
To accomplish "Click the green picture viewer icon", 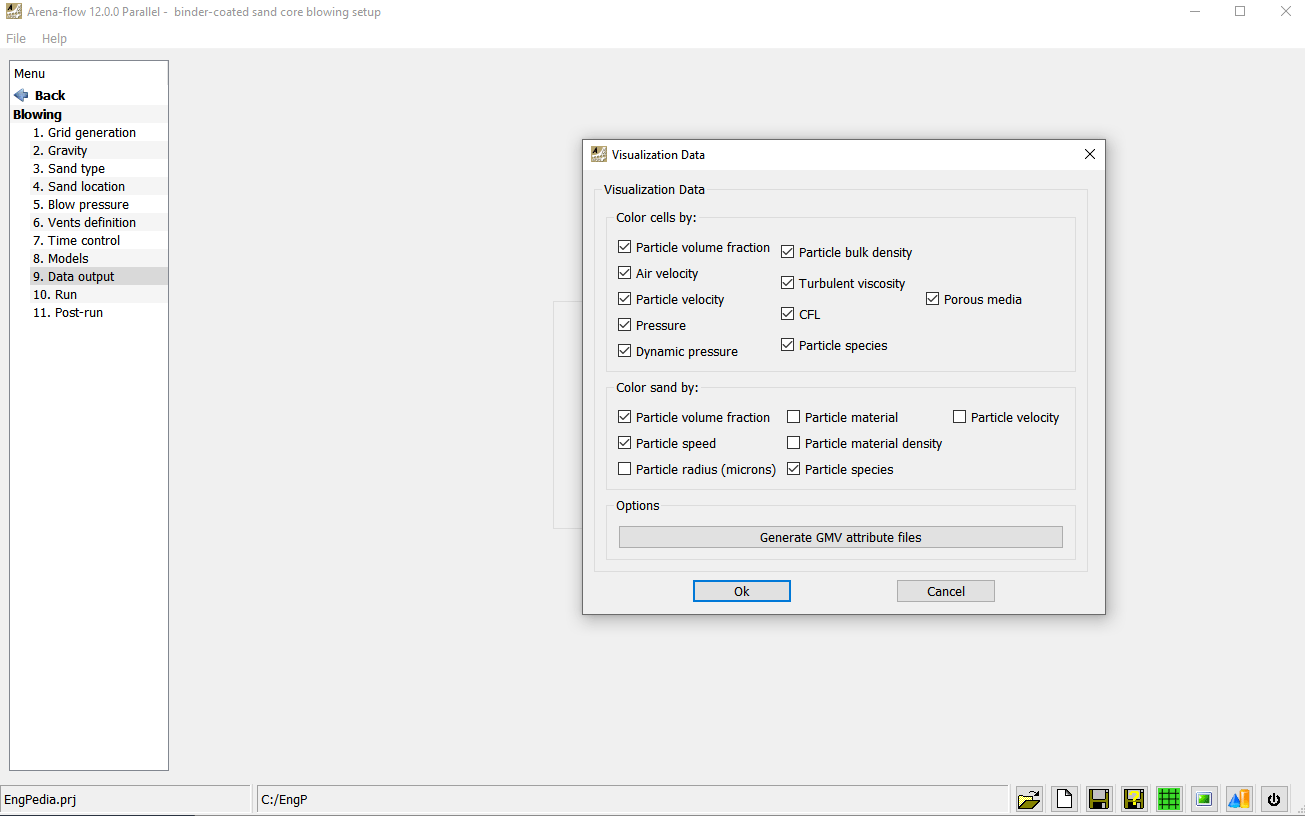I will pyautogui.click(x=1204, y=799).
